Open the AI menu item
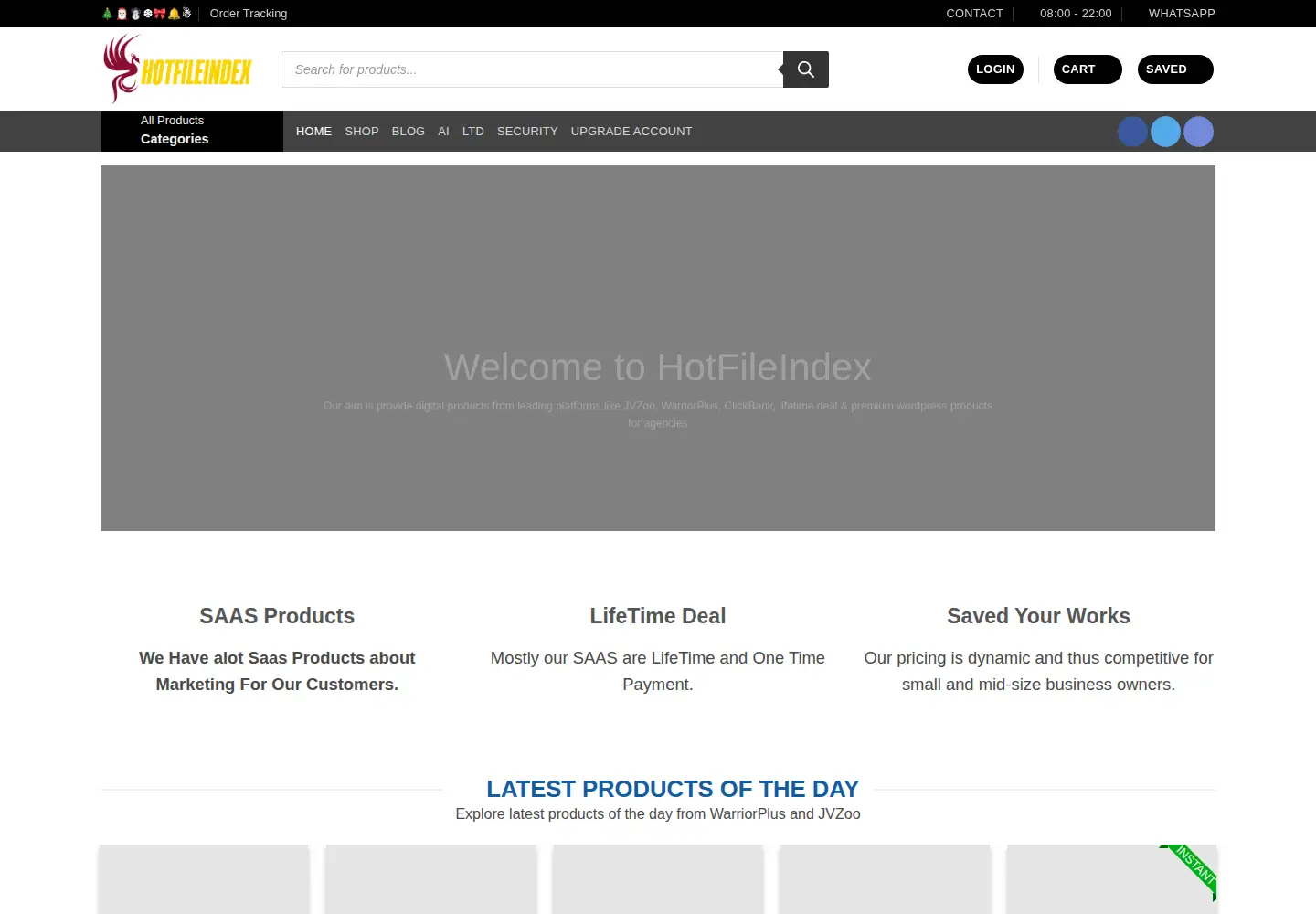Image resolution: width=1316 pixels, height=914 pixels. click(x=443, y=132)
